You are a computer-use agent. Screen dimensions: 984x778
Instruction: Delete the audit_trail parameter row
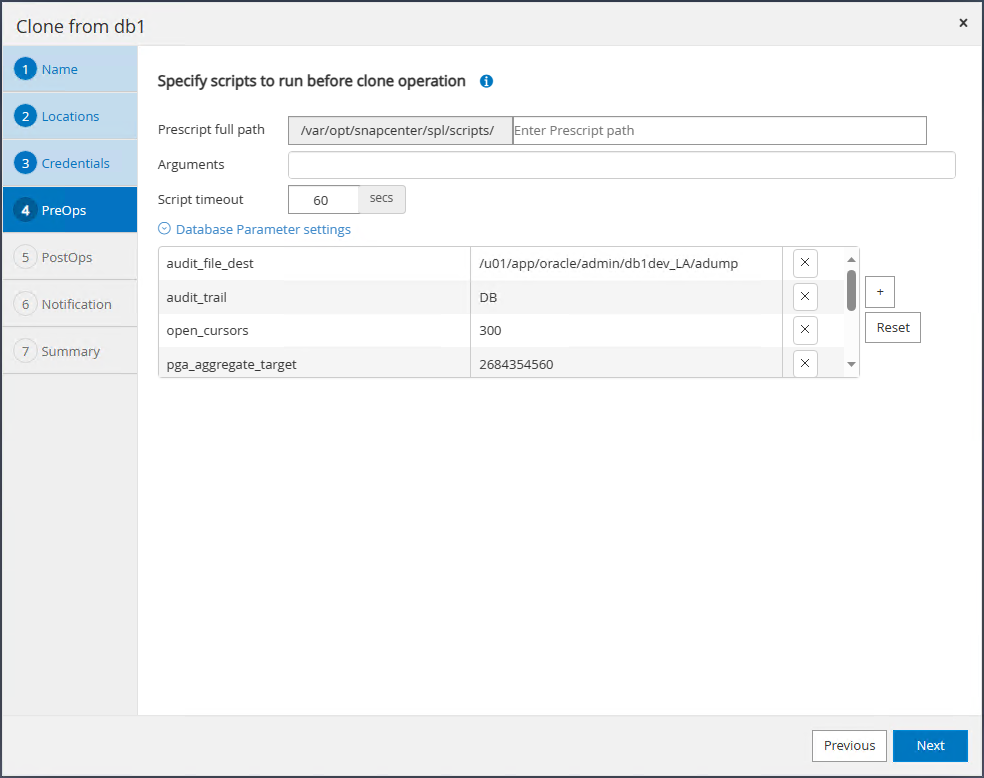pyautogui.click(x=805, y=297)
